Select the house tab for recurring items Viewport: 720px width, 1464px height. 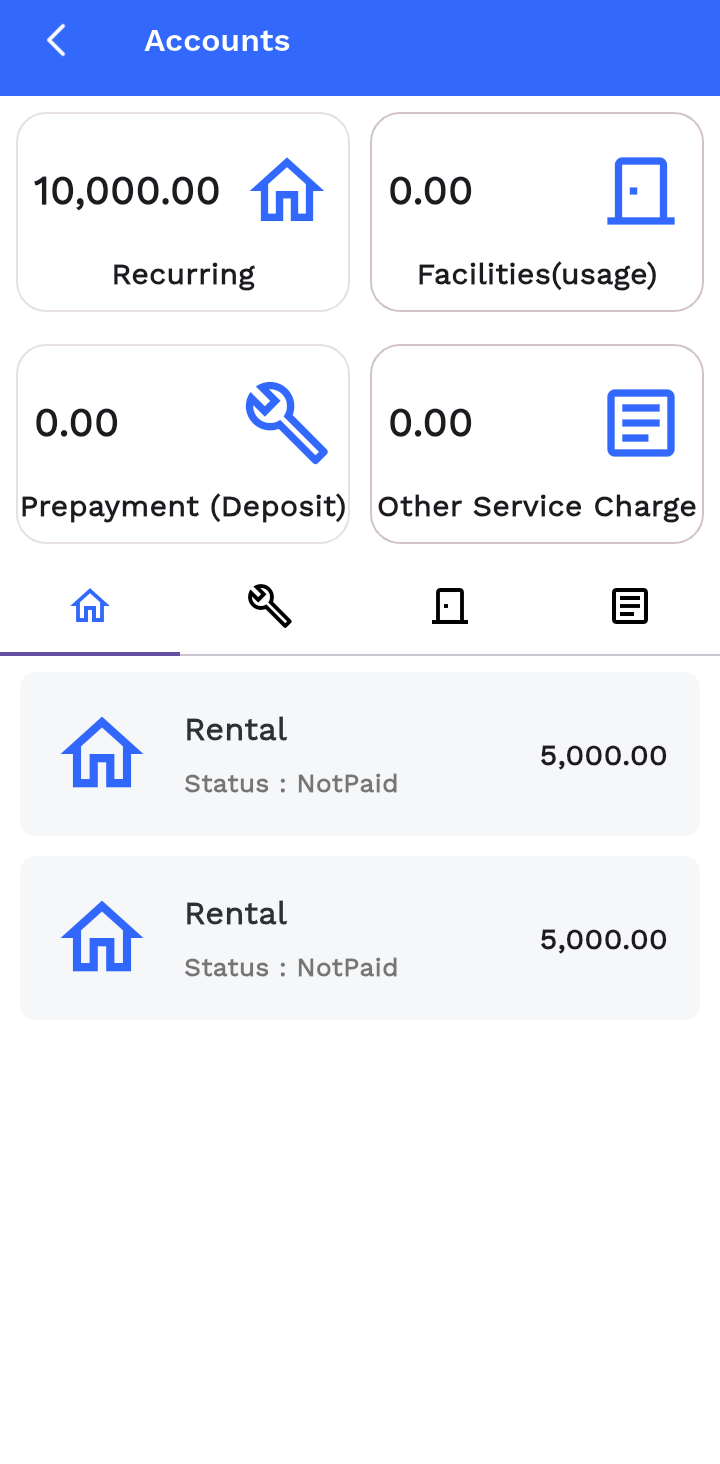(90, 606)
